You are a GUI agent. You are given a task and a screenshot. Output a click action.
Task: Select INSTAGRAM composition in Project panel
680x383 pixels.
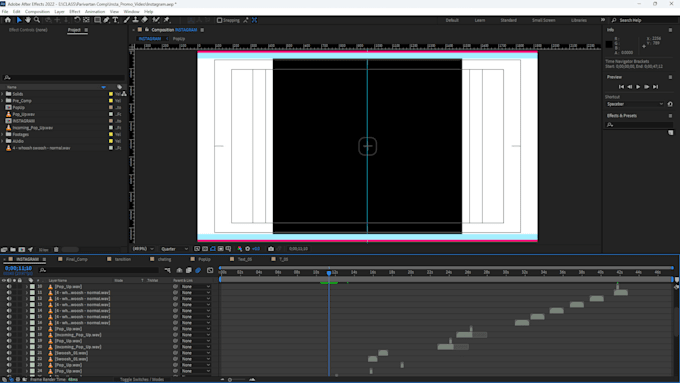click(x=24, y=121)
